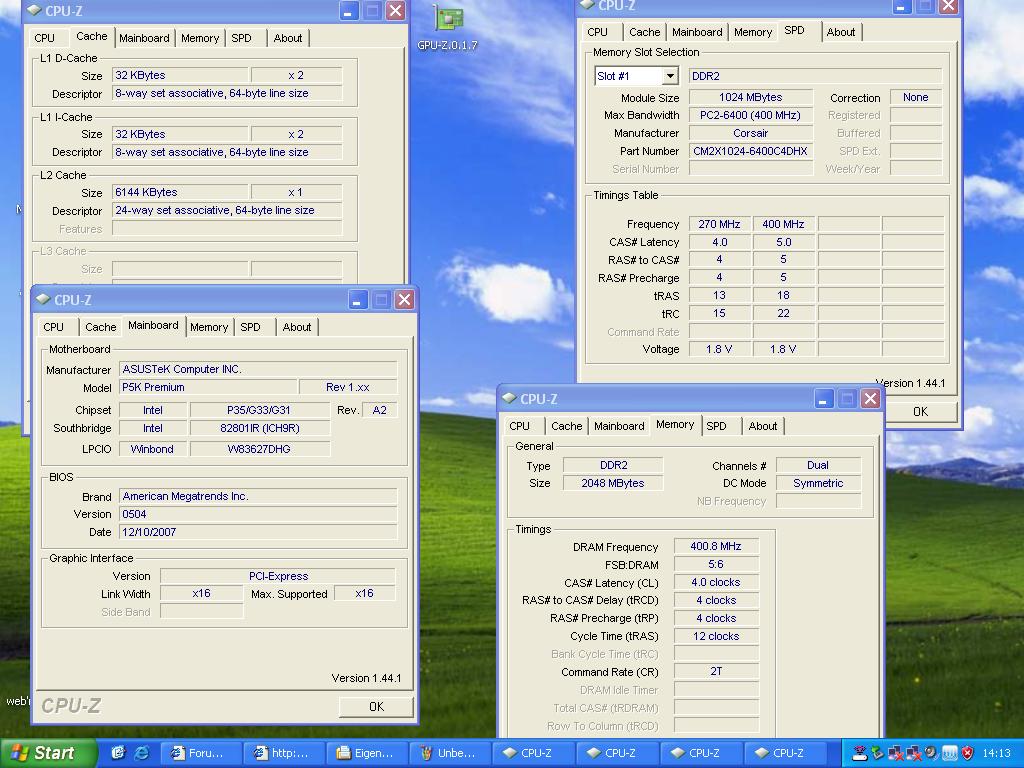The image size is (1024, 768).
Task: Open Memory tab in Mainboard window
Action: coord(209,327)
